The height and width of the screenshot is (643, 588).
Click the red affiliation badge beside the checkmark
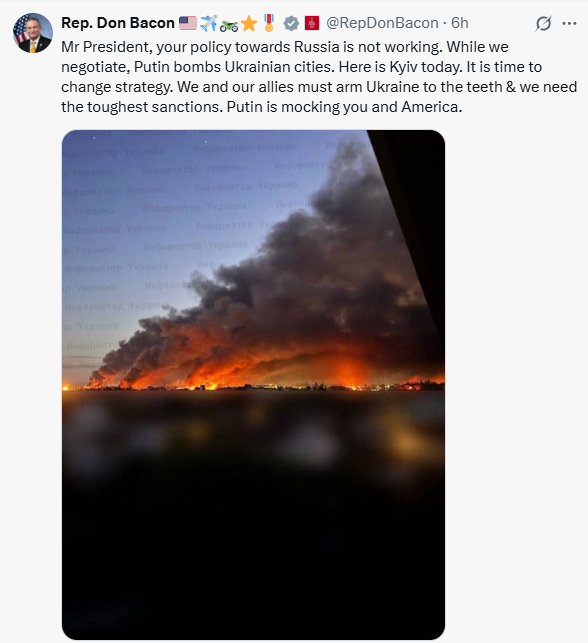(x=312, y=23)
